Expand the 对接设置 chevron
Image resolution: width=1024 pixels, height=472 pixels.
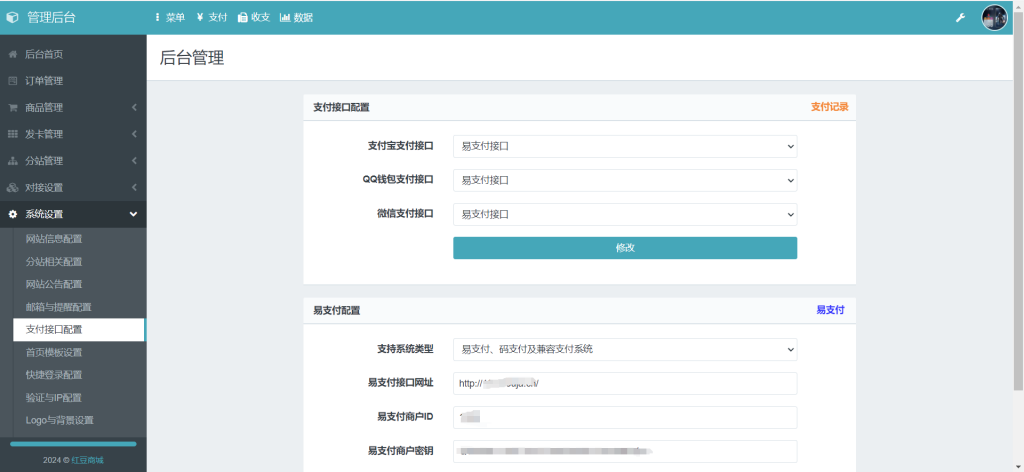pos(134,188)
